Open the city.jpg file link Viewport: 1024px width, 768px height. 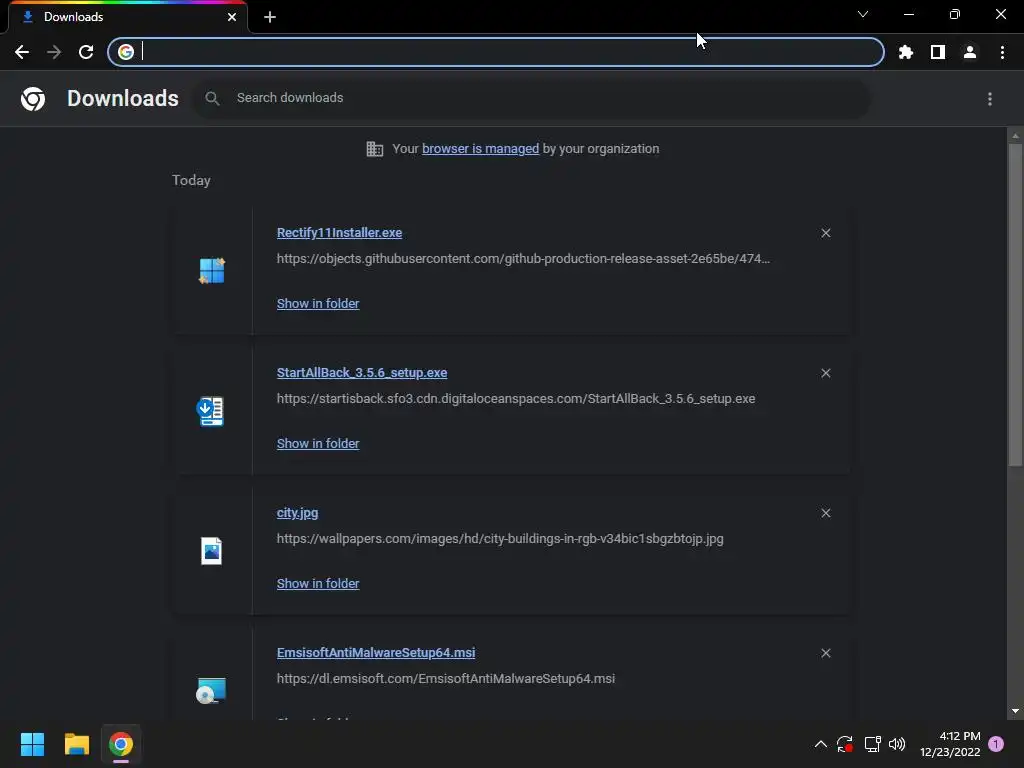[x=297, y=513]
